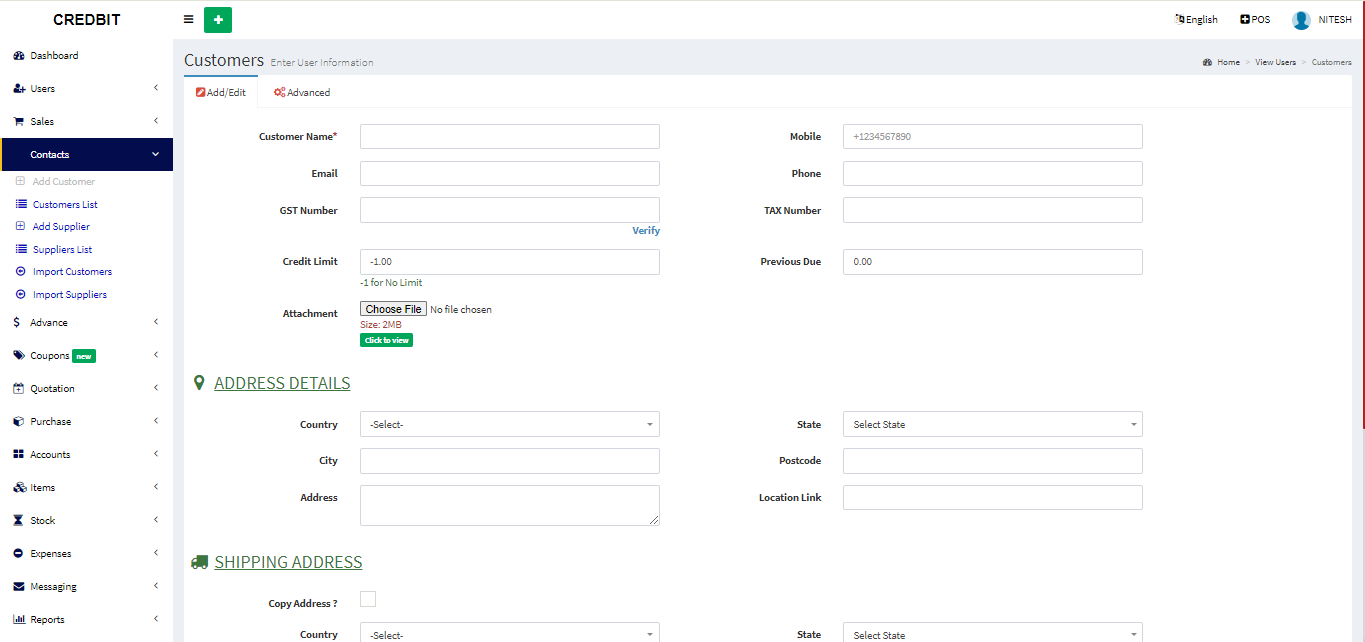Select the Add Customer sidebar item
Screen dimensions: 1365x642
pyautogui.click(x=64, y=182)
